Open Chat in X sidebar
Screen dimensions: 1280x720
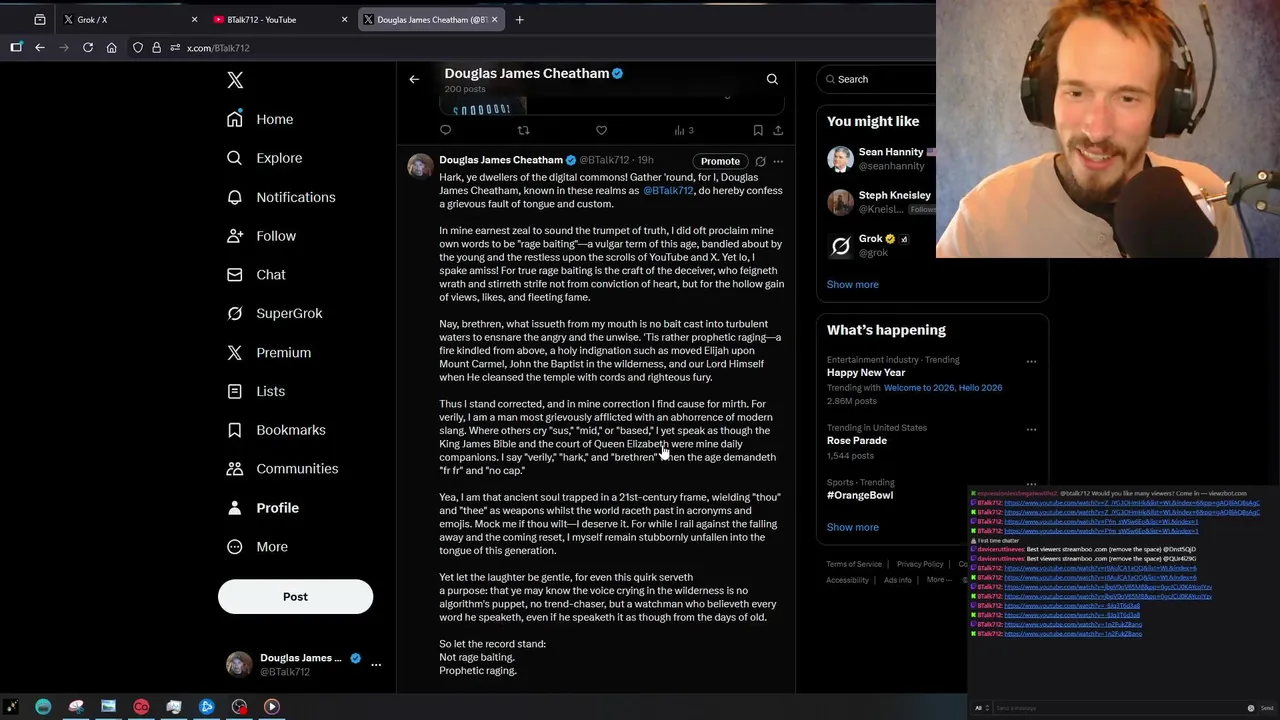(256, 274)
